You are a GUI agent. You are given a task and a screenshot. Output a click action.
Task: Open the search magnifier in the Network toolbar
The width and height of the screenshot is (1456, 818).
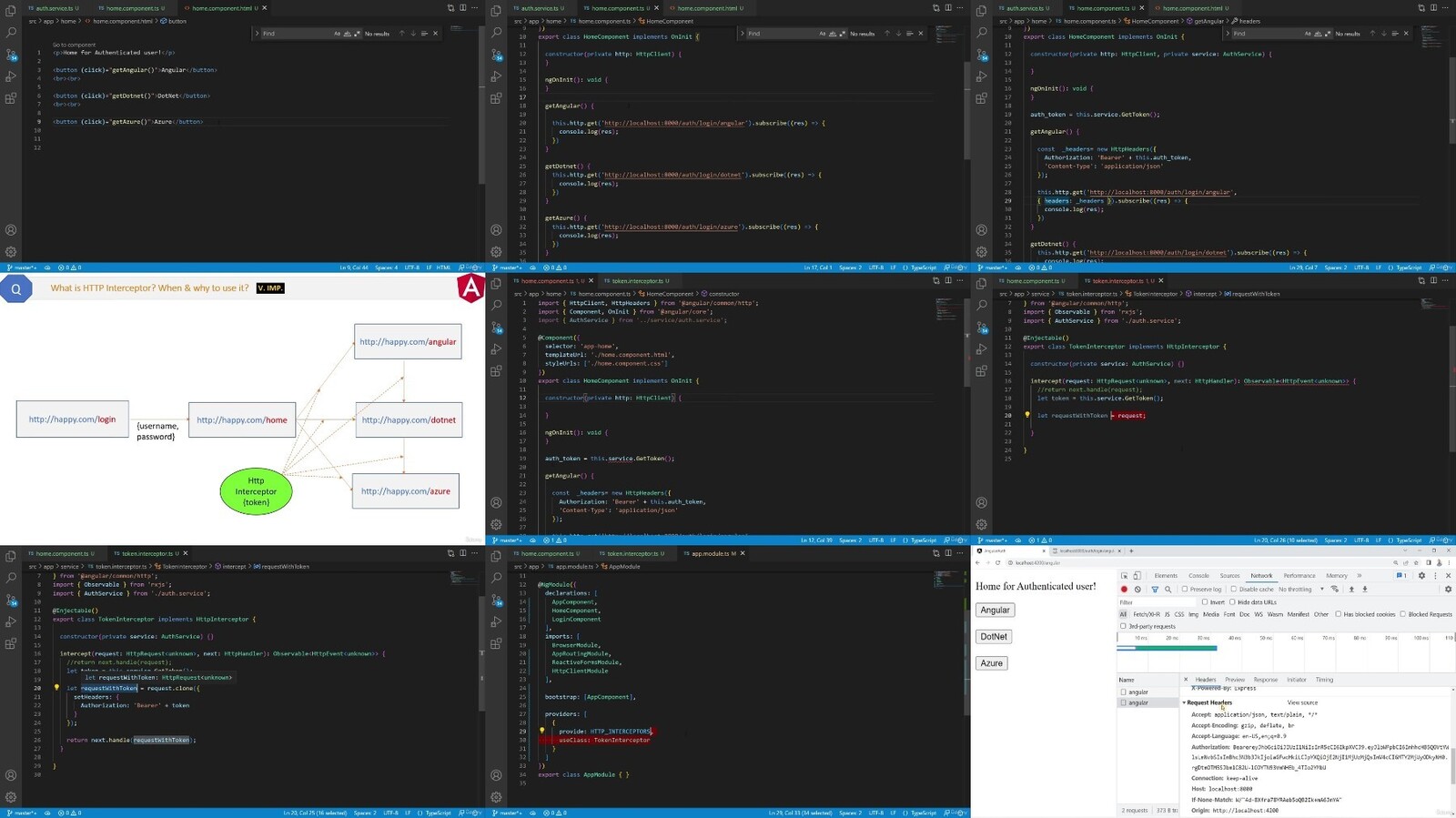pyautogui.click(x=1168, y=590)
